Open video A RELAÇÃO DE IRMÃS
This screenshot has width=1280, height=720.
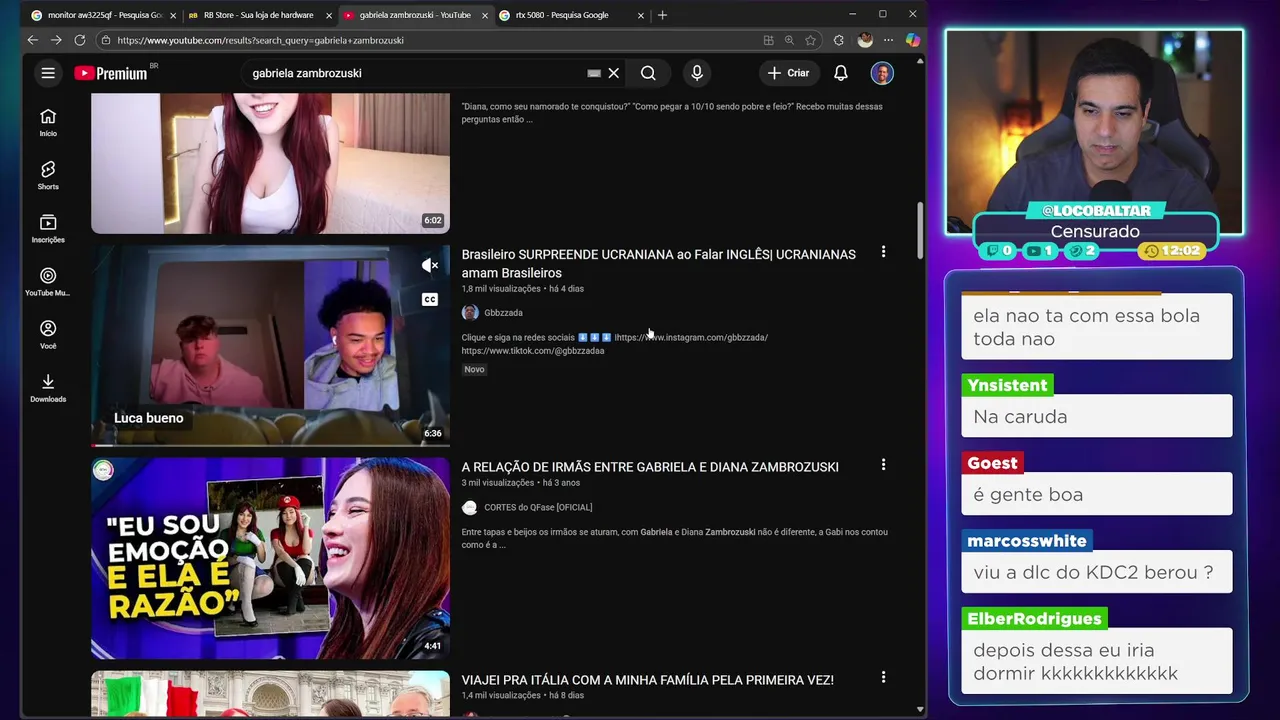point(650,467)
